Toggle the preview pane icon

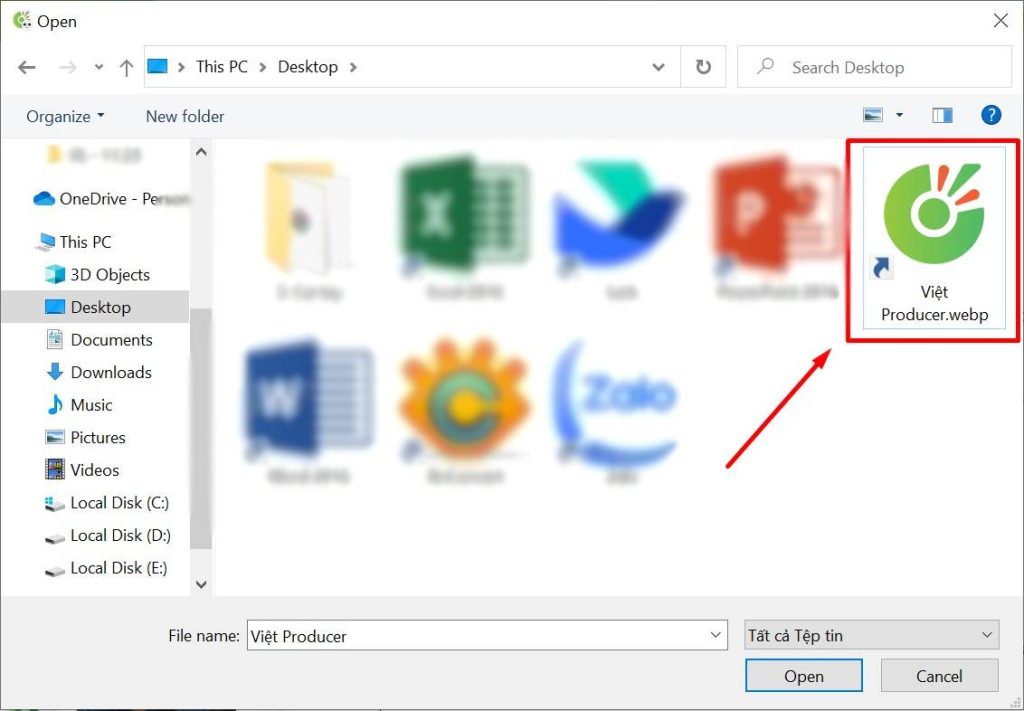coord(942,116)
